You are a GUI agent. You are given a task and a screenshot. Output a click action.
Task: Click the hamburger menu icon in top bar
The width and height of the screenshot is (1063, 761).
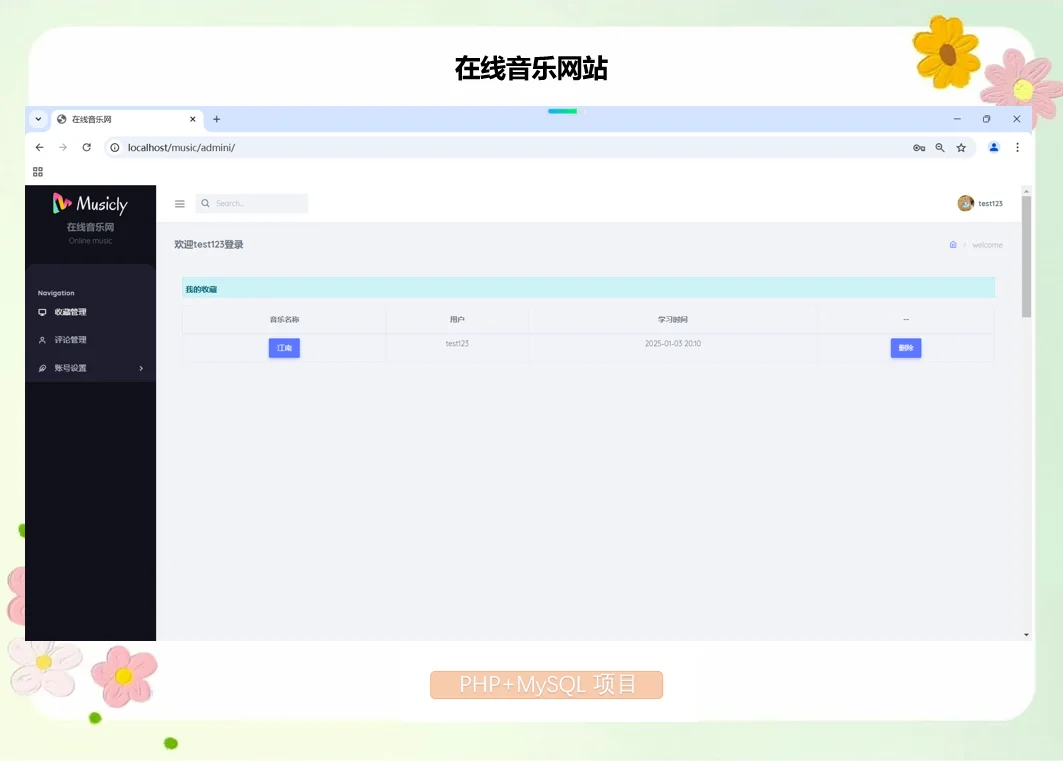click(180, 203)
